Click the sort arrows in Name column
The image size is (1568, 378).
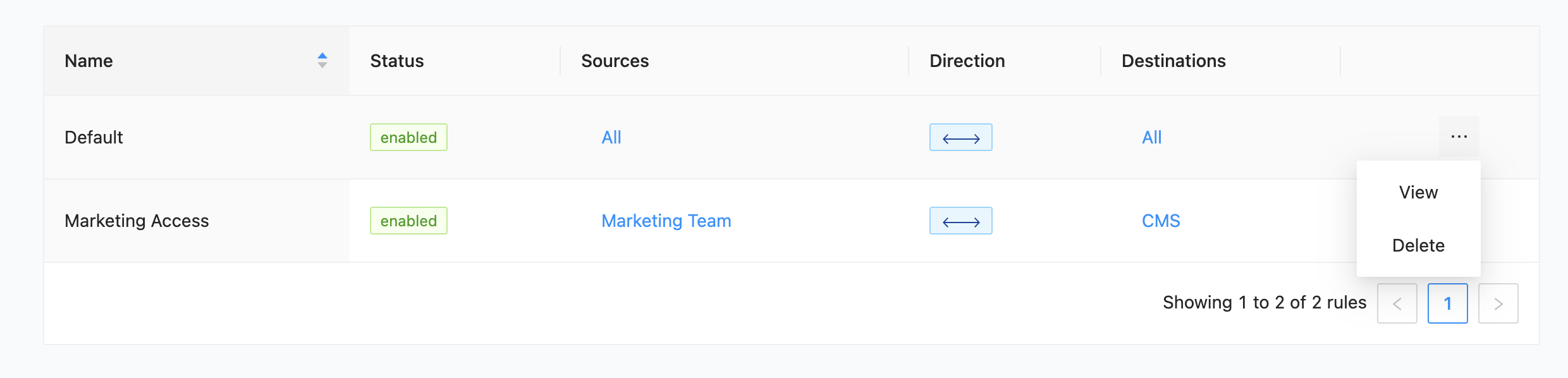click(x=322, y=61)
